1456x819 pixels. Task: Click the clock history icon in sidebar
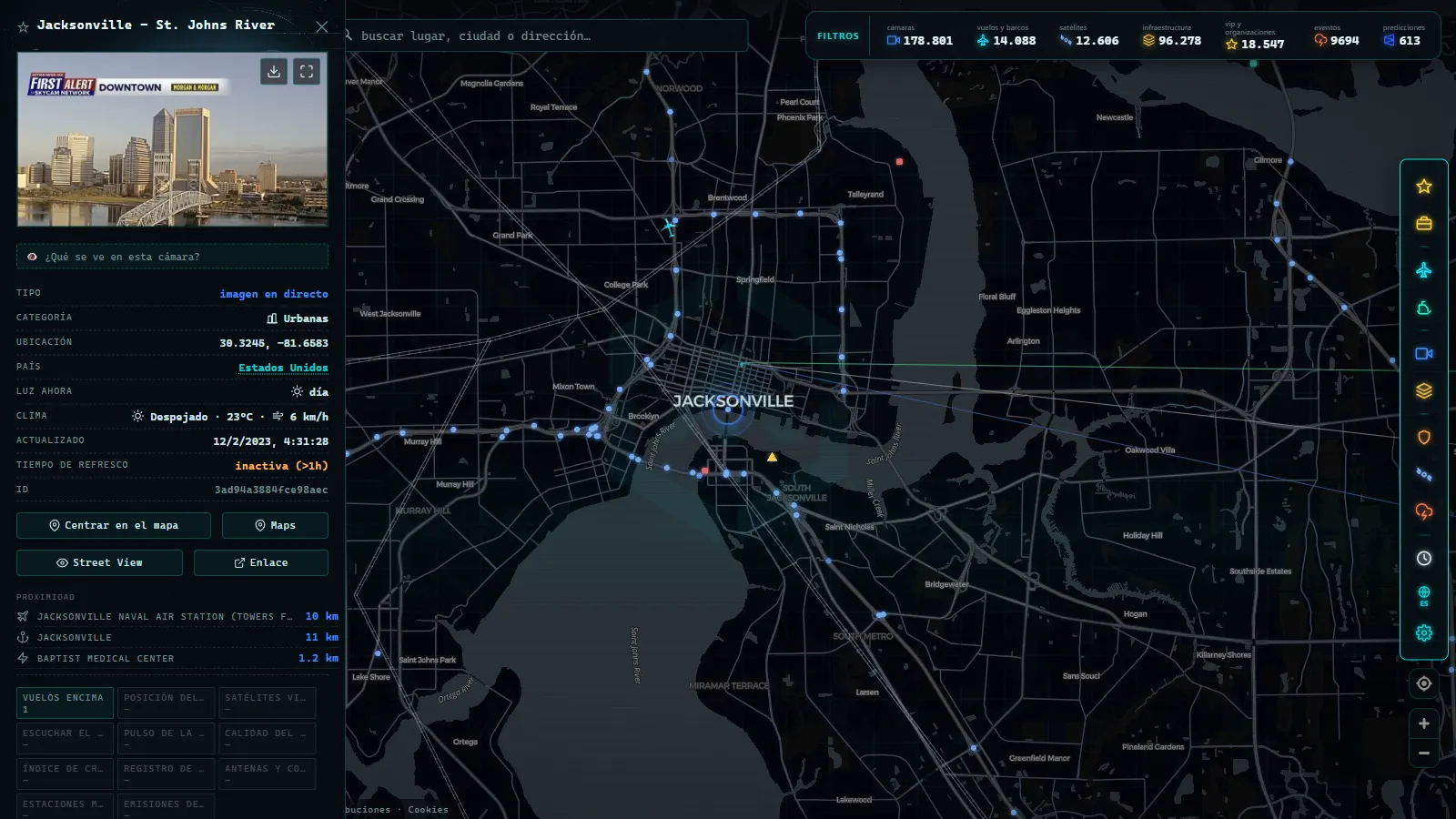1424,558
